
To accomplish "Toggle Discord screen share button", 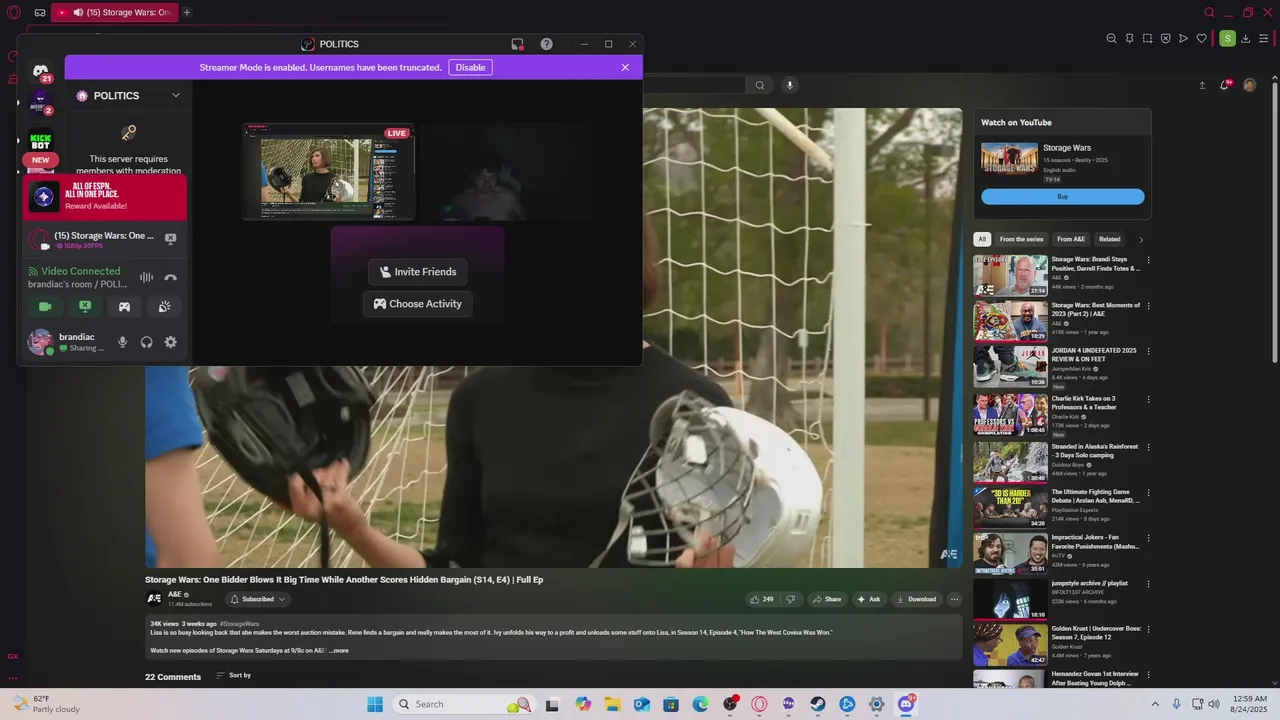I will (85, 307).
